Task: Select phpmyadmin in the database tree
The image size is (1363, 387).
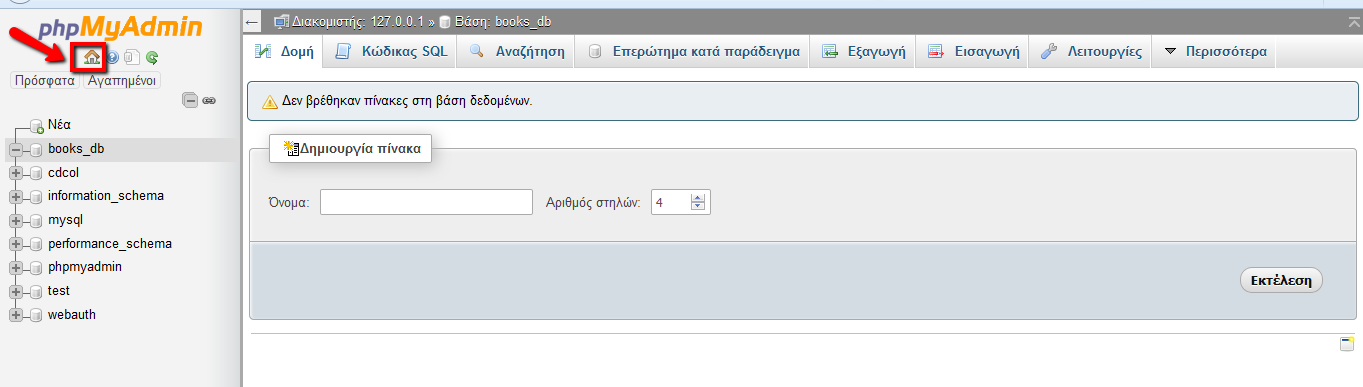Action: 85,267
